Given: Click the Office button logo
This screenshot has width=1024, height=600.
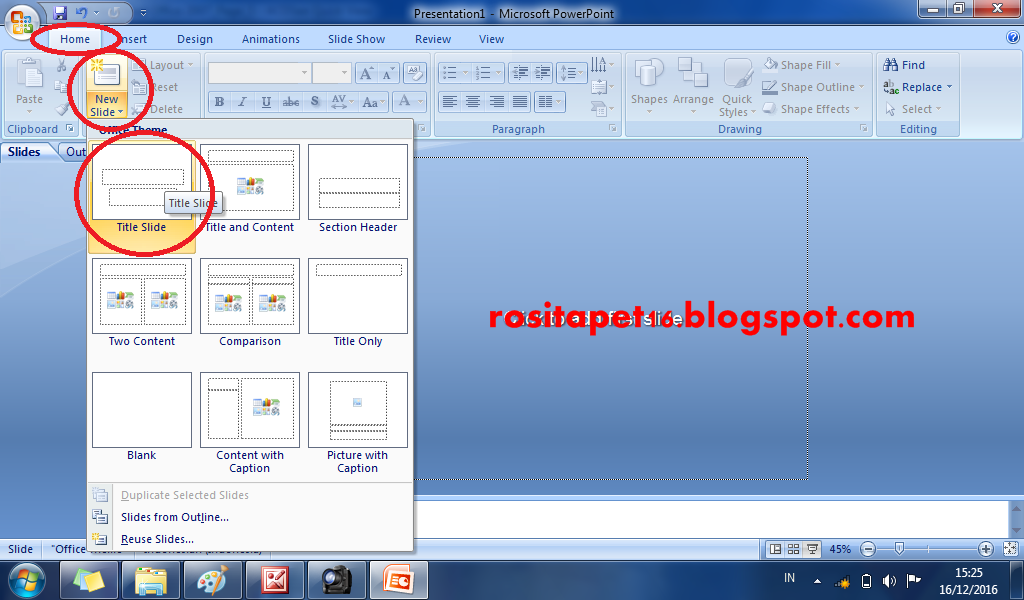Looking at the screenshot, I should coord(22,22).
